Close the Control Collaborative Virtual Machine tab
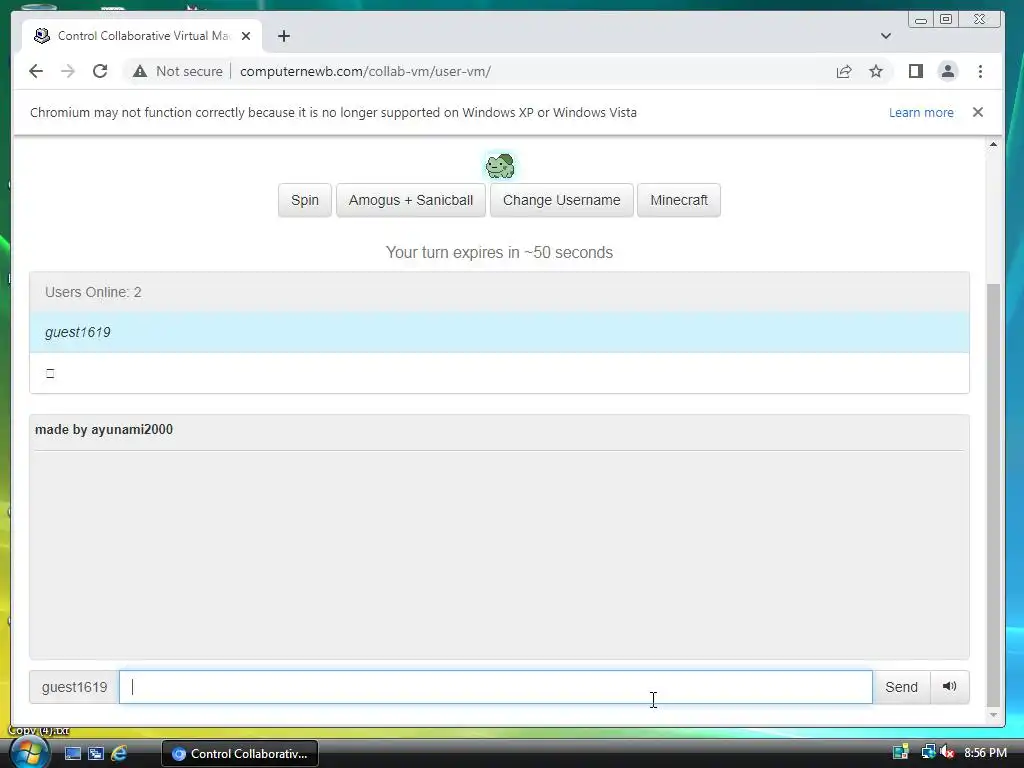The image size is (1024, 768). click(246, 36)
